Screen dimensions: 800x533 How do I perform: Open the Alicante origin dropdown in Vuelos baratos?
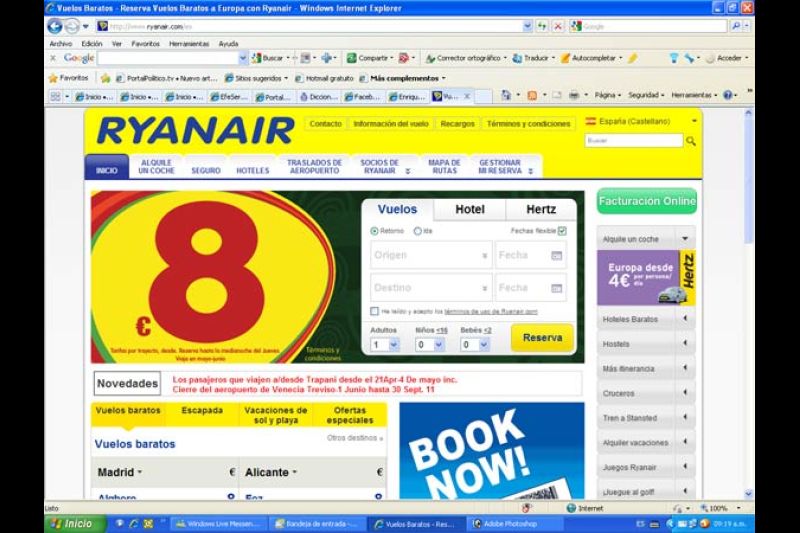[271, 473]
